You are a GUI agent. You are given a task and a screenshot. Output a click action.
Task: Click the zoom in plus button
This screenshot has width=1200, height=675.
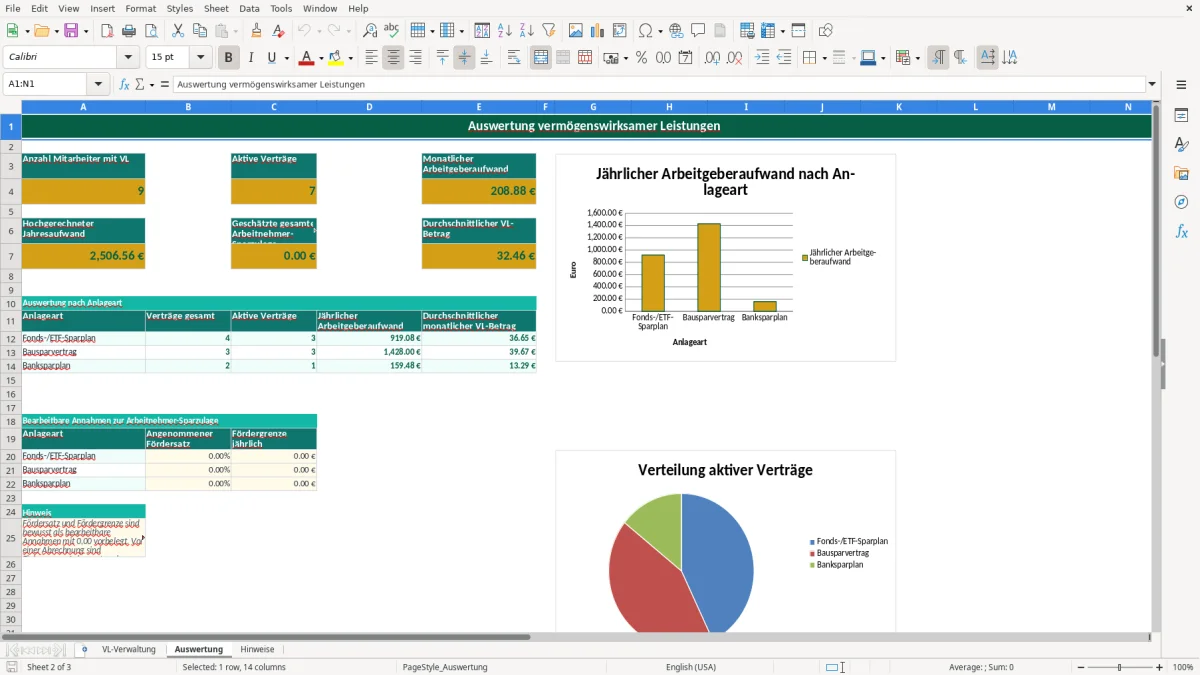[1159, 667]
